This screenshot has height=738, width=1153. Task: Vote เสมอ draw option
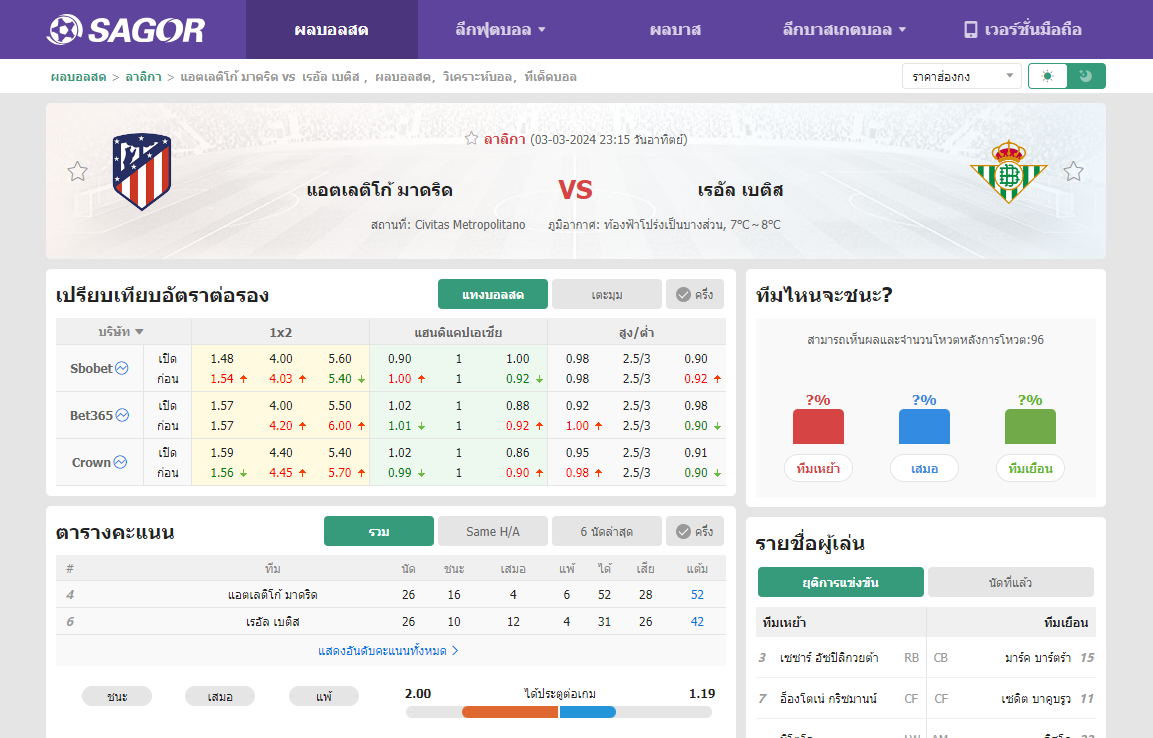924,468
